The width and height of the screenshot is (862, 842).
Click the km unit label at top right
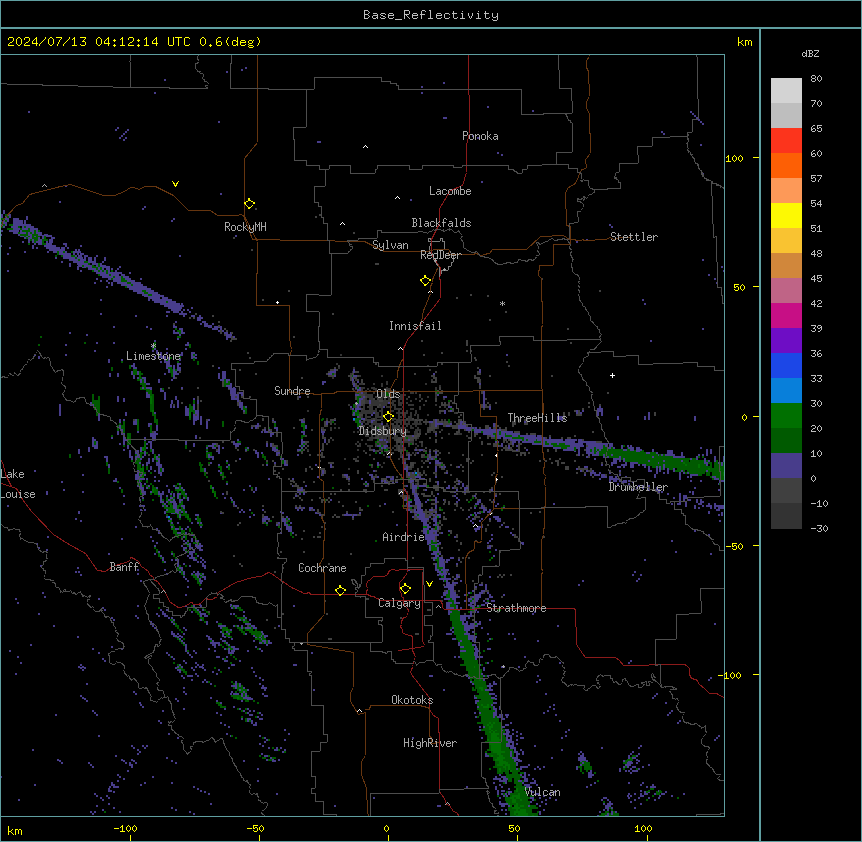pos(744,42)
